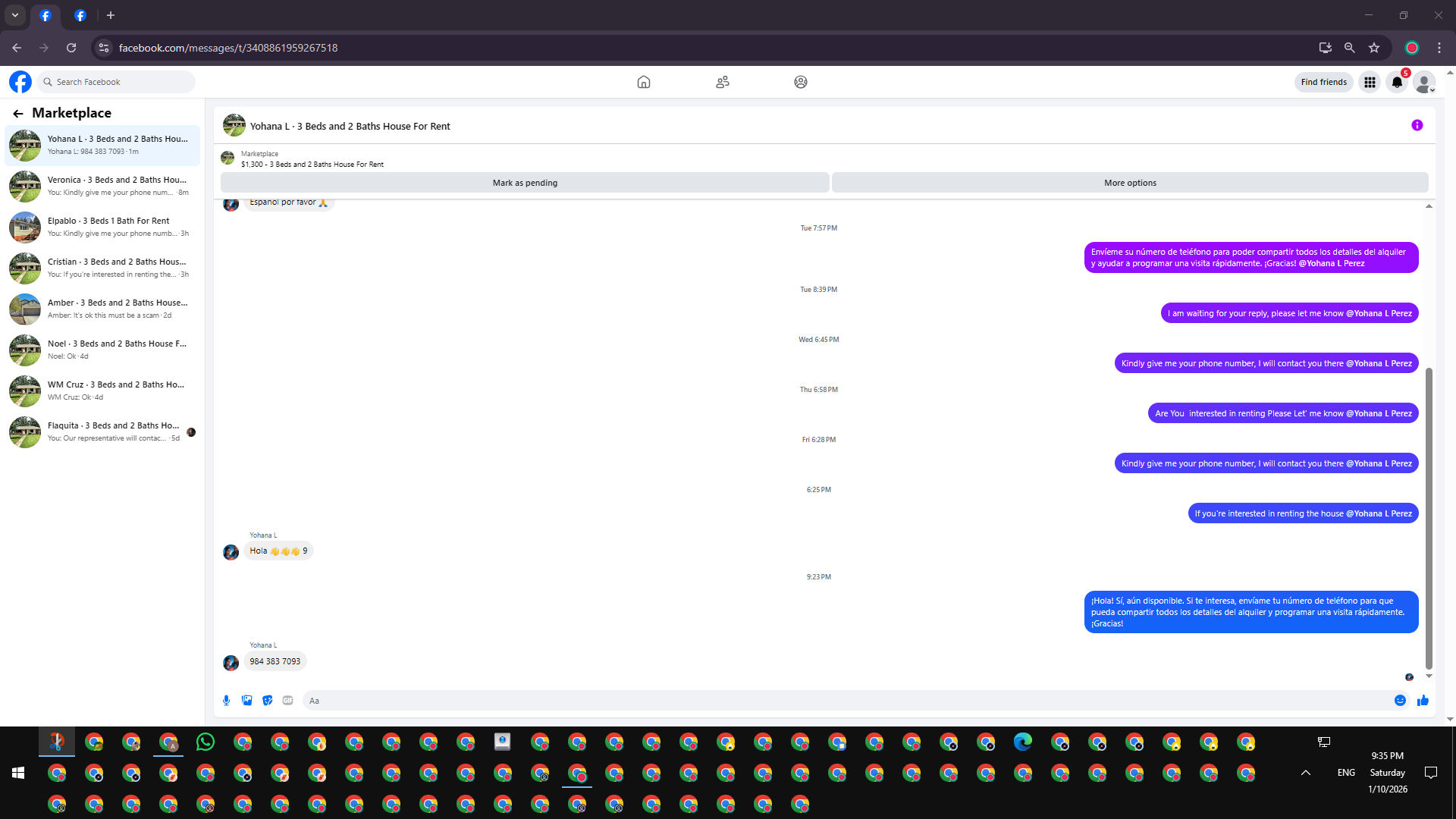Show hidden system tray icons
This screenshot has height=819, width=1456.
point(1305,773)
